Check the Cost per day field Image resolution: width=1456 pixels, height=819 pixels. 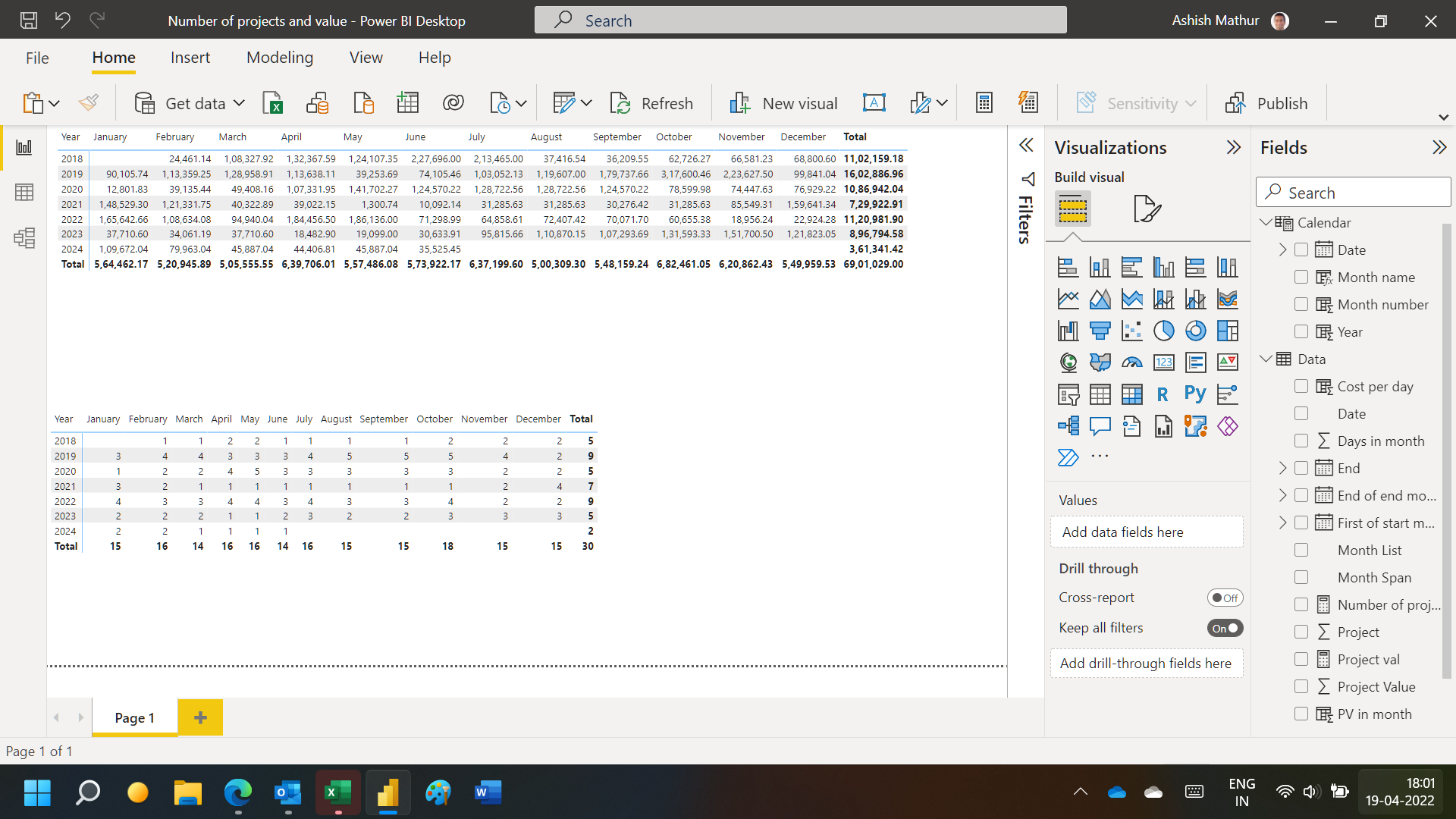(1301, 387)
